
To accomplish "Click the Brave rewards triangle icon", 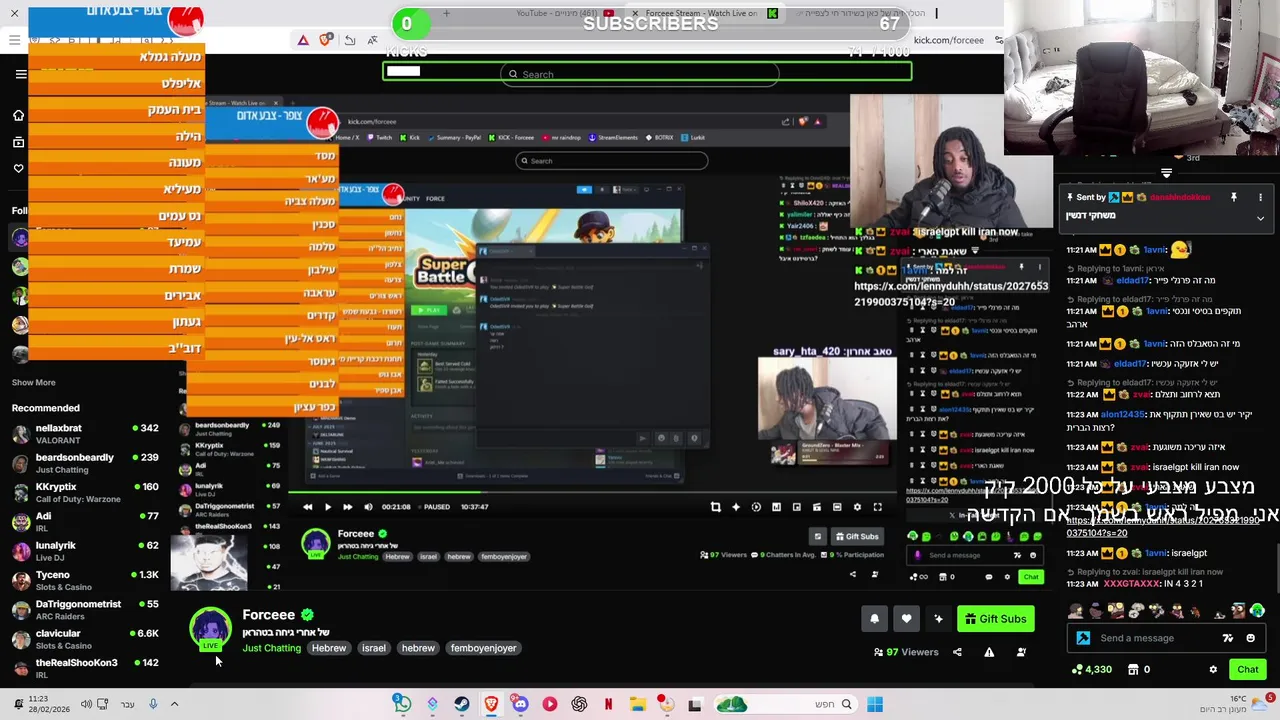I will pyautogui.click(x=303, y=40).
